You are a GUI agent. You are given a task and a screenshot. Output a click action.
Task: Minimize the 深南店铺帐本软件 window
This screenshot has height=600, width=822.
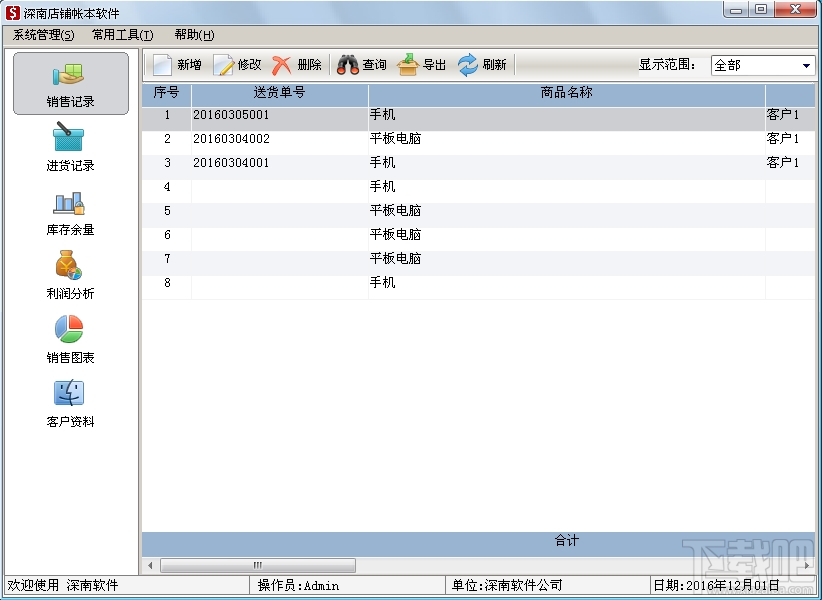(x=737, y=10)
